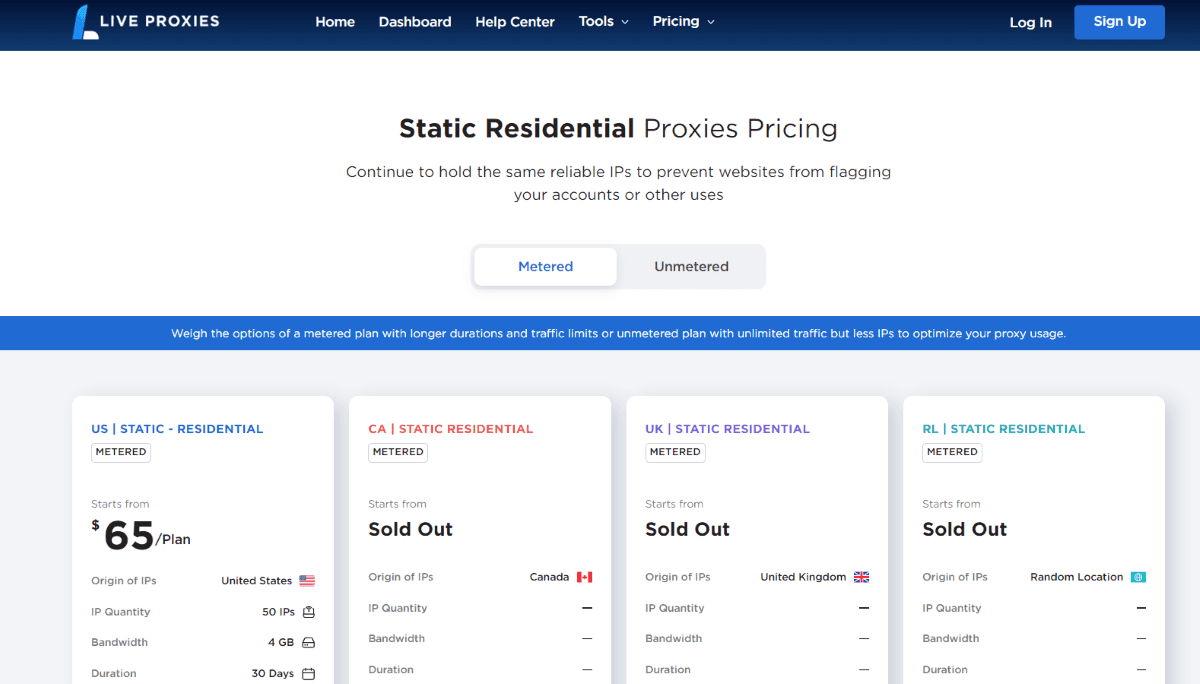Click the Canada flag icon
1200x684 pixels.
[x=585, y=577]
